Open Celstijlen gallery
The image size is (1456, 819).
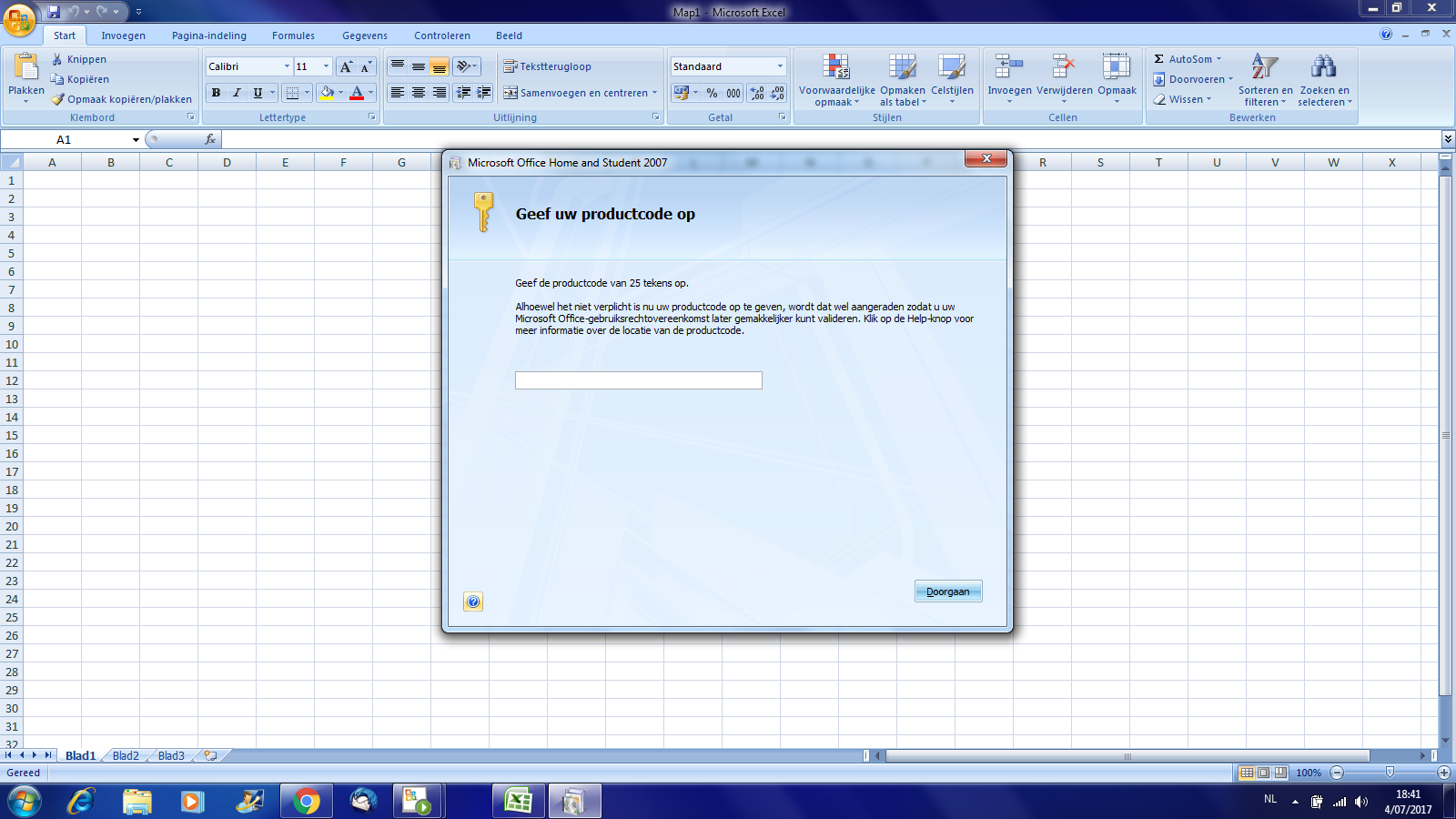point(952,80)
